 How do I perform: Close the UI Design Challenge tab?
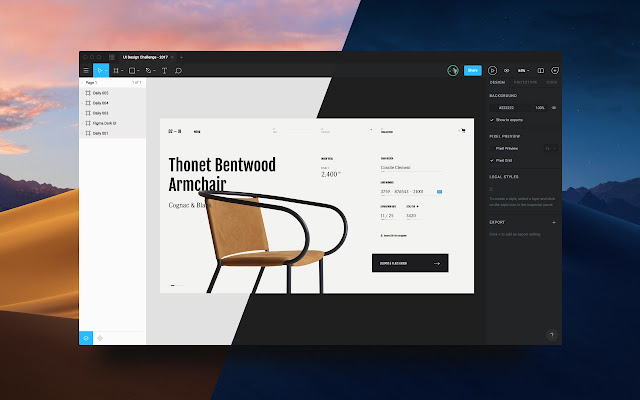tap(172, 57)
